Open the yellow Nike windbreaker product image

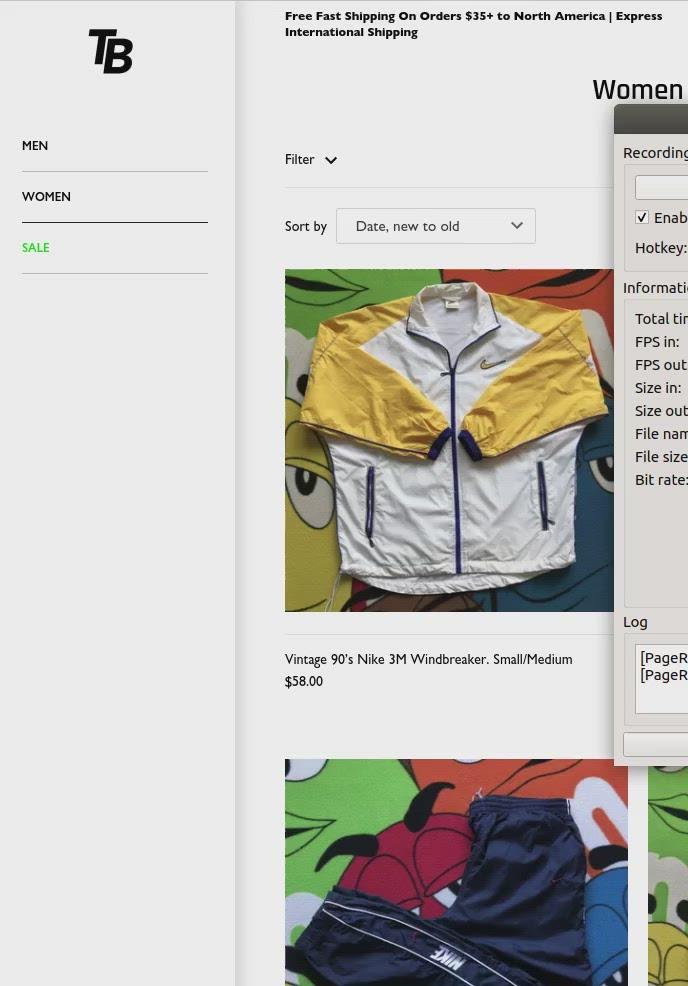point(449,440)
